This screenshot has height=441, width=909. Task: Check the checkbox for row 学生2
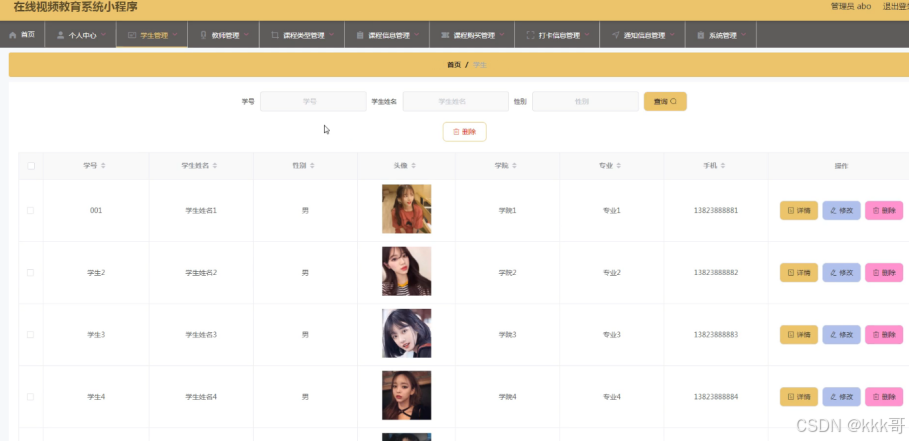[31, 272]
